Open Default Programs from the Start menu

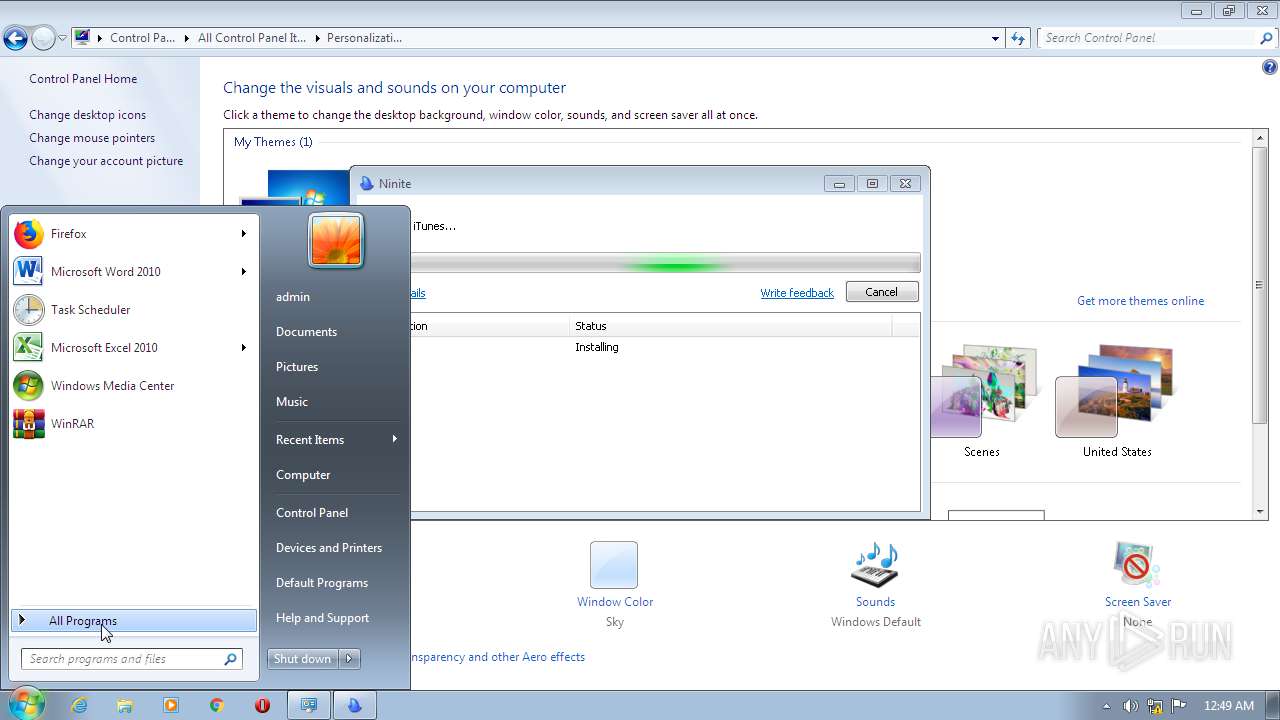pos(336,583)
